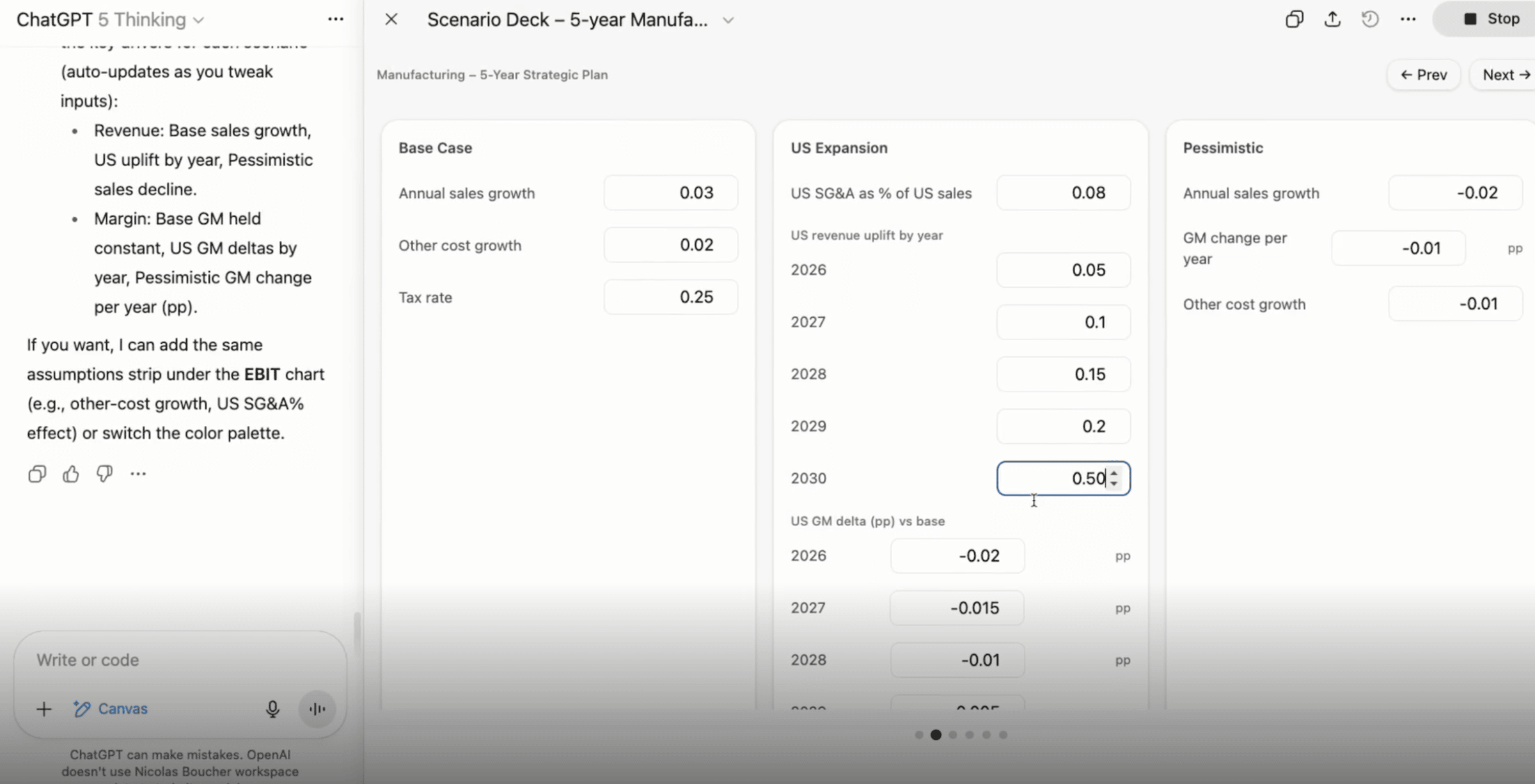
Task: Click the thumbs down icon
Action: (x=104, y=474)
